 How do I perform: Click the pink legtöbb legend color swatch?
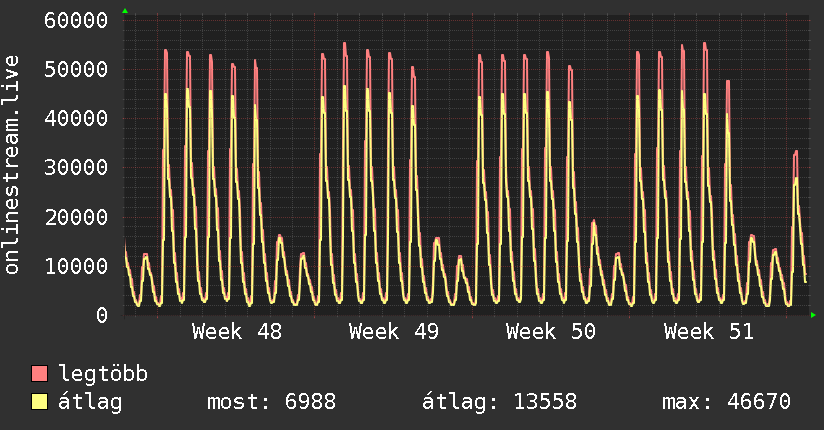click(39, 373)
